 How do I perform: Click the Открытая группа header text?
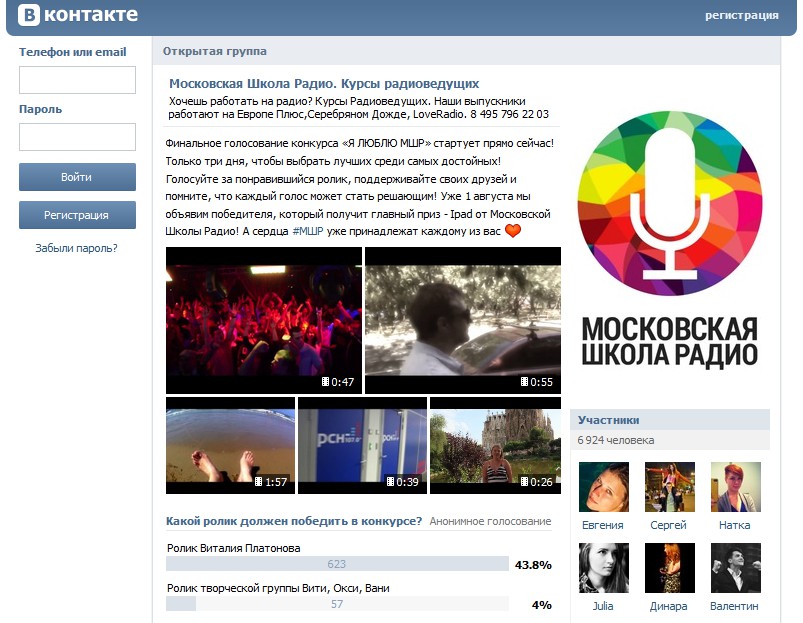click(215, 51)
